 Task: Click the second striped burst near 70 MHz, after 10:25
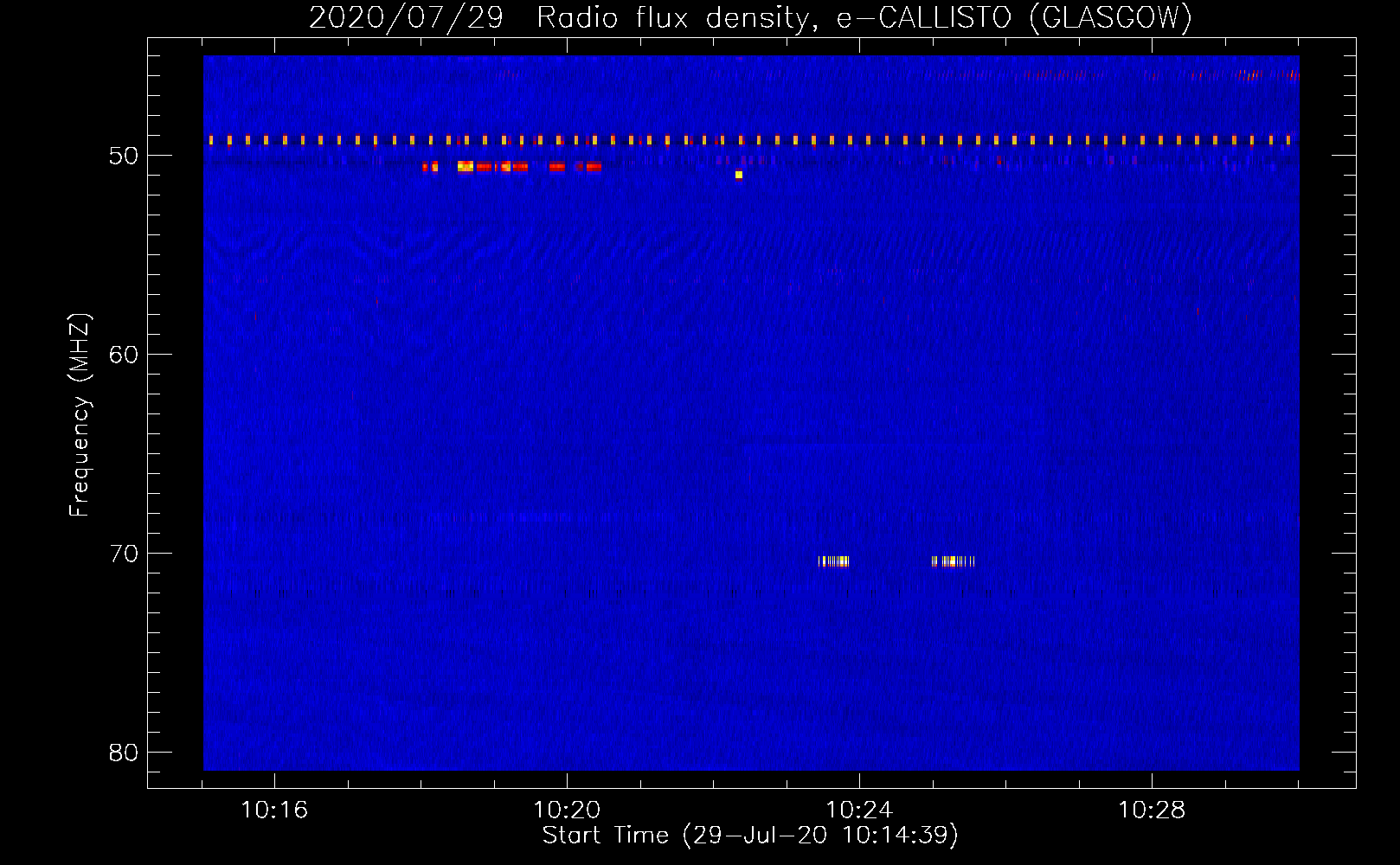953,561
